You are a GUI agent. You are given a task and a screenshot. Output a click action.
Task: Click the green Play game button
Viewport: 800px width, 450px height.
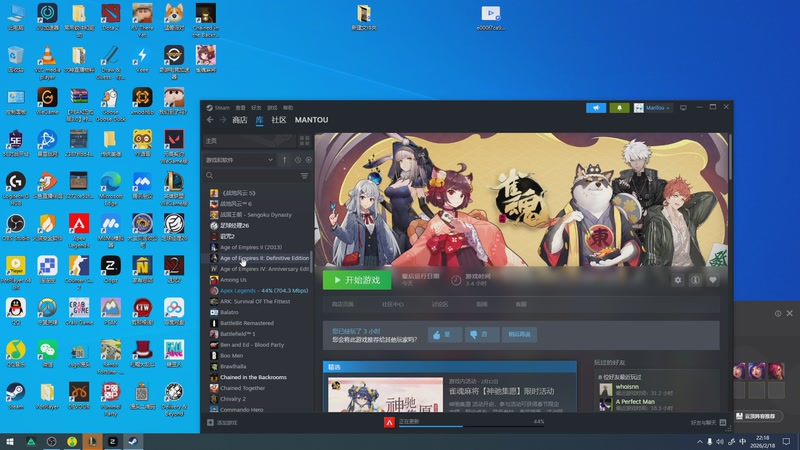click(x=357, y=280)
